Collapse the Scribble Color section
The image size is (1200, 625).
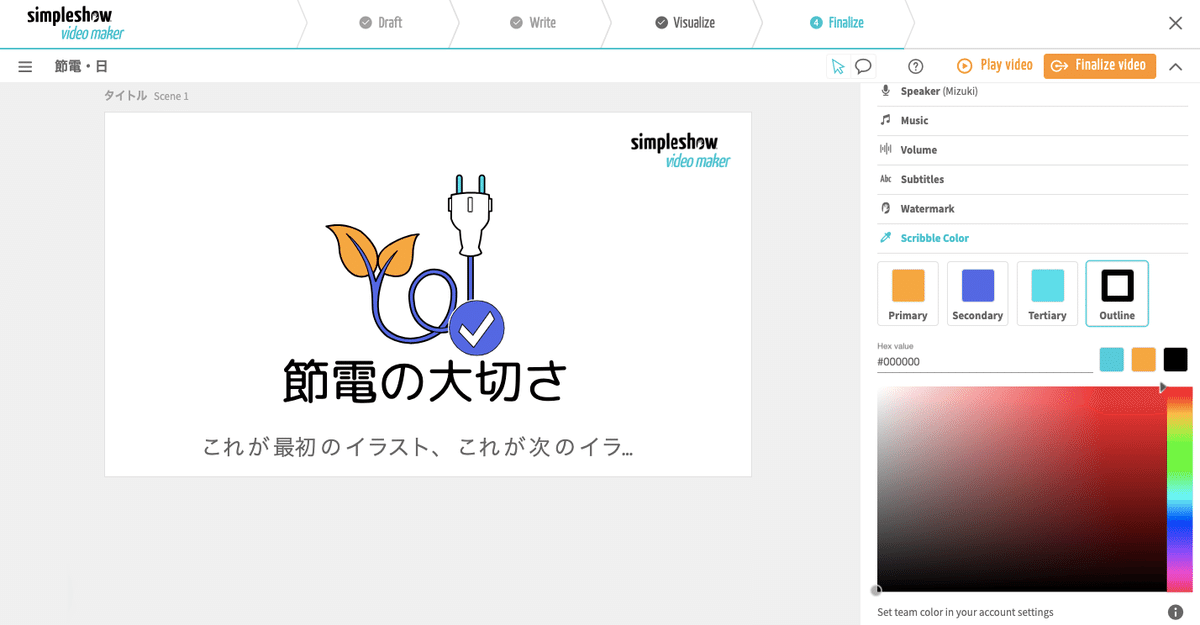[x=1032, y=238]
